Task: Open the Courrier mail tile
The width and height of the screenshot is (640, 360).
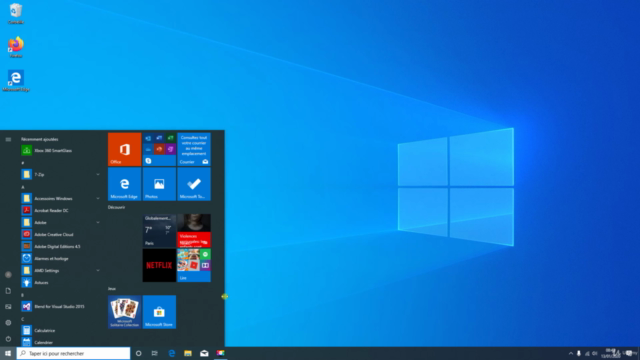Action: 194,149
